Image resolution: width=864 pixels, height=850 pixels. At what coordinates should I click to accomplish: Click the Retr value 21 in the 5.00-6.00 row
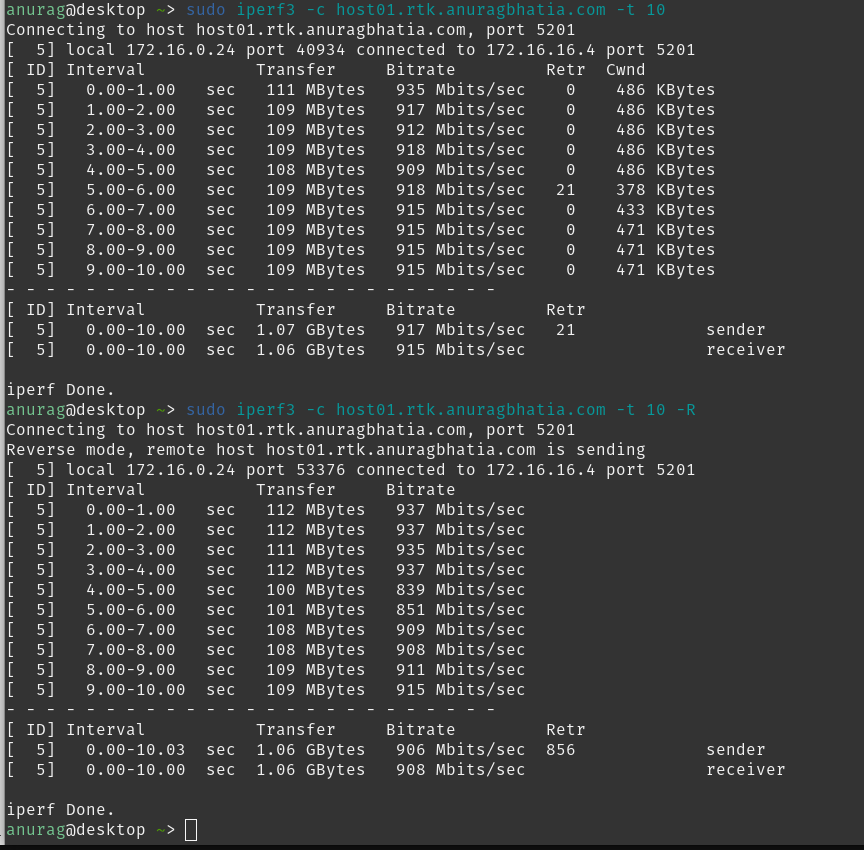click(x=565, y=190)
